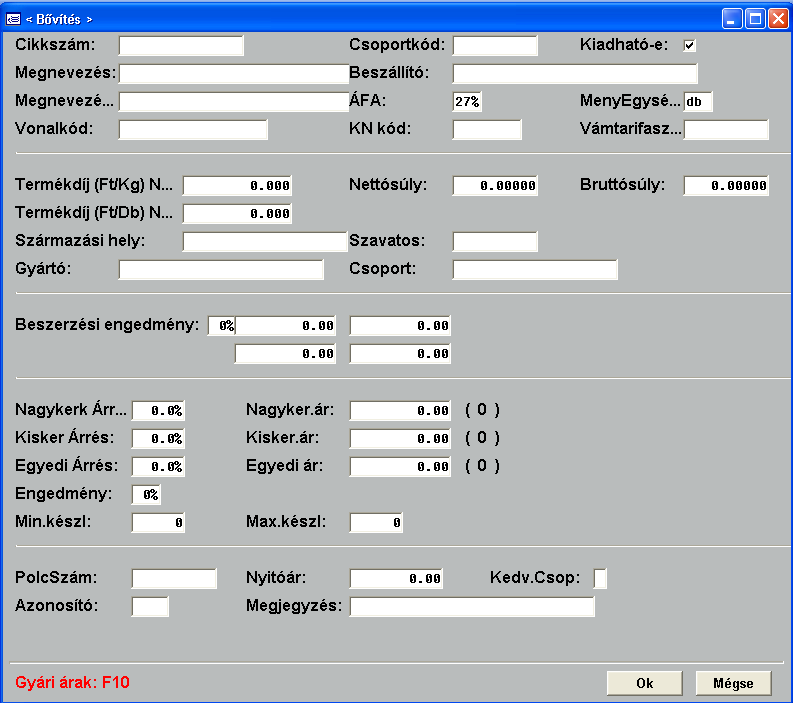Click the Gyártó text field
Image resolution: width=793 pixels, height=703 pixels.
(x=221, y=270)
